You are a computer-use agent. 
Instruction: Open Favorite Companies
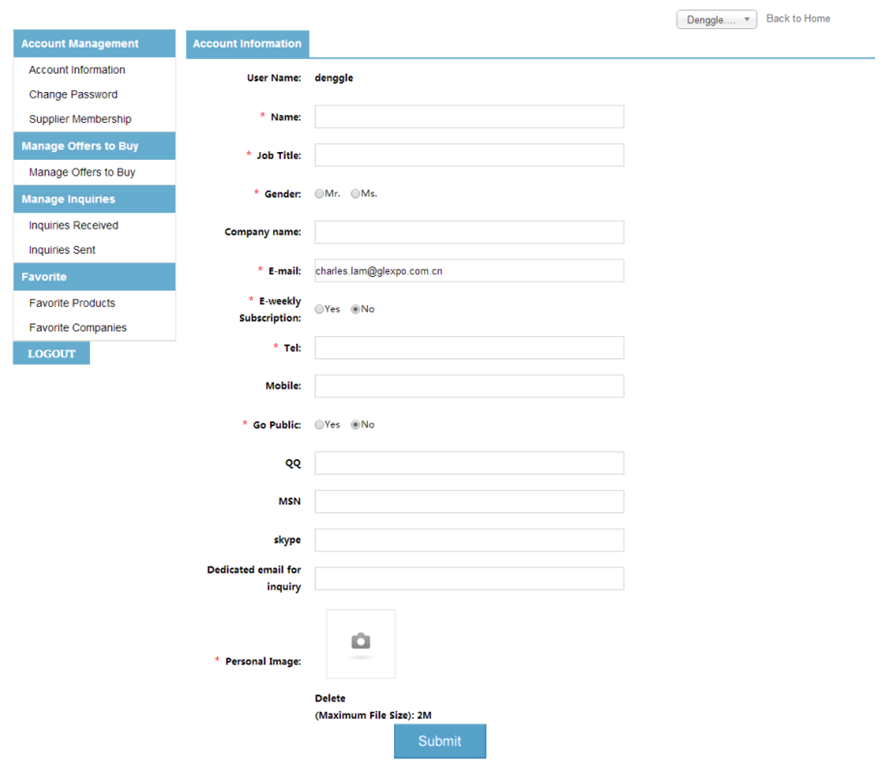[x=77, y=328]
